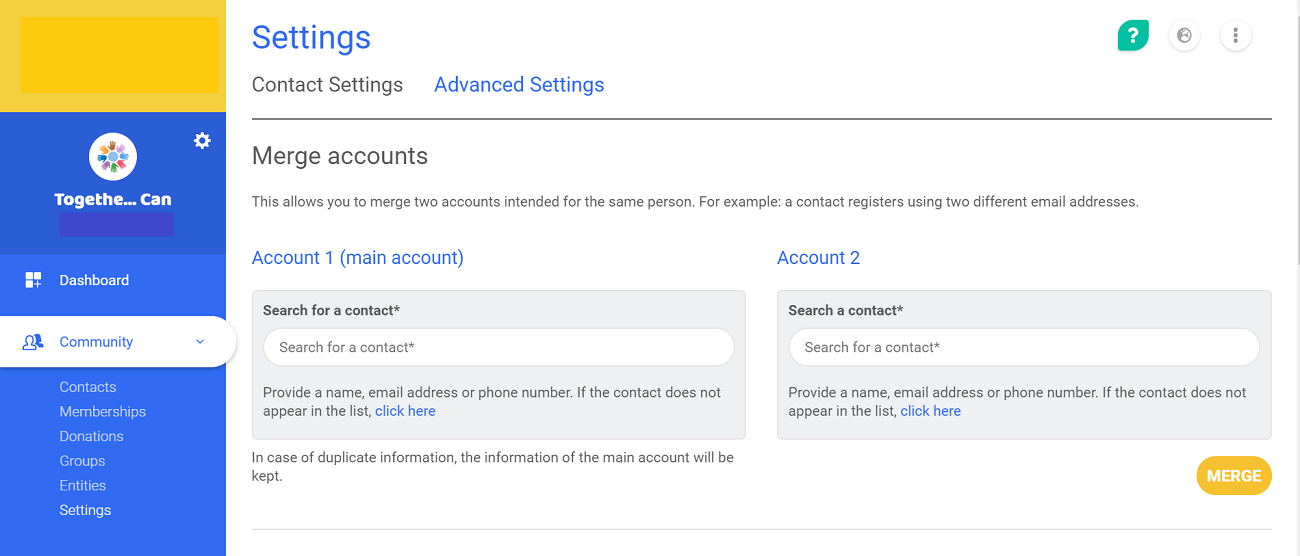1300x556 pixels.
Task: Switch to Advanced Settings tab
Action: coord(519,85)
